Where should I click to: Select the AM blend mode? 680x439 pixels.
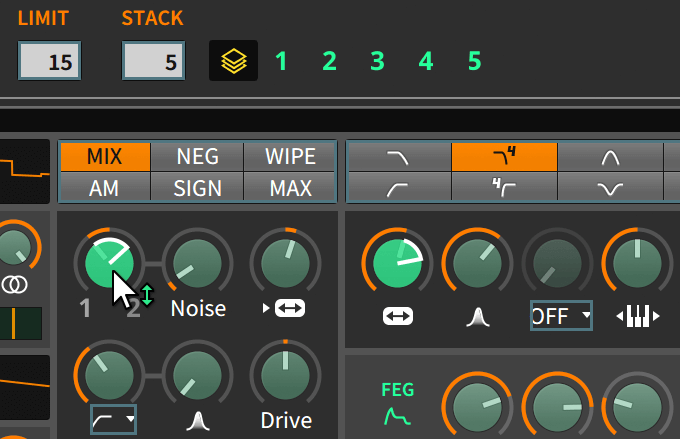point(104,187)
